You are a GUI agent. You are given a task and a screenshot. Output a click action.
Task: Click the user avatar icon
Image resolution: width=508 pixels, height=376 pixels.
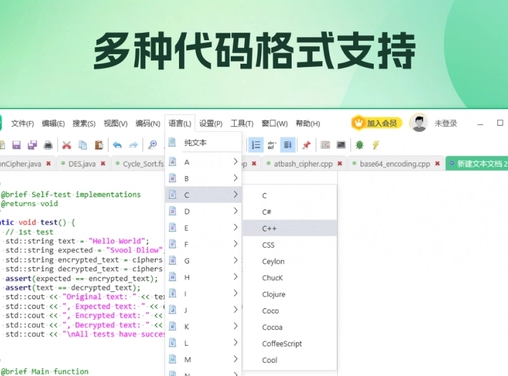[419, 123]
